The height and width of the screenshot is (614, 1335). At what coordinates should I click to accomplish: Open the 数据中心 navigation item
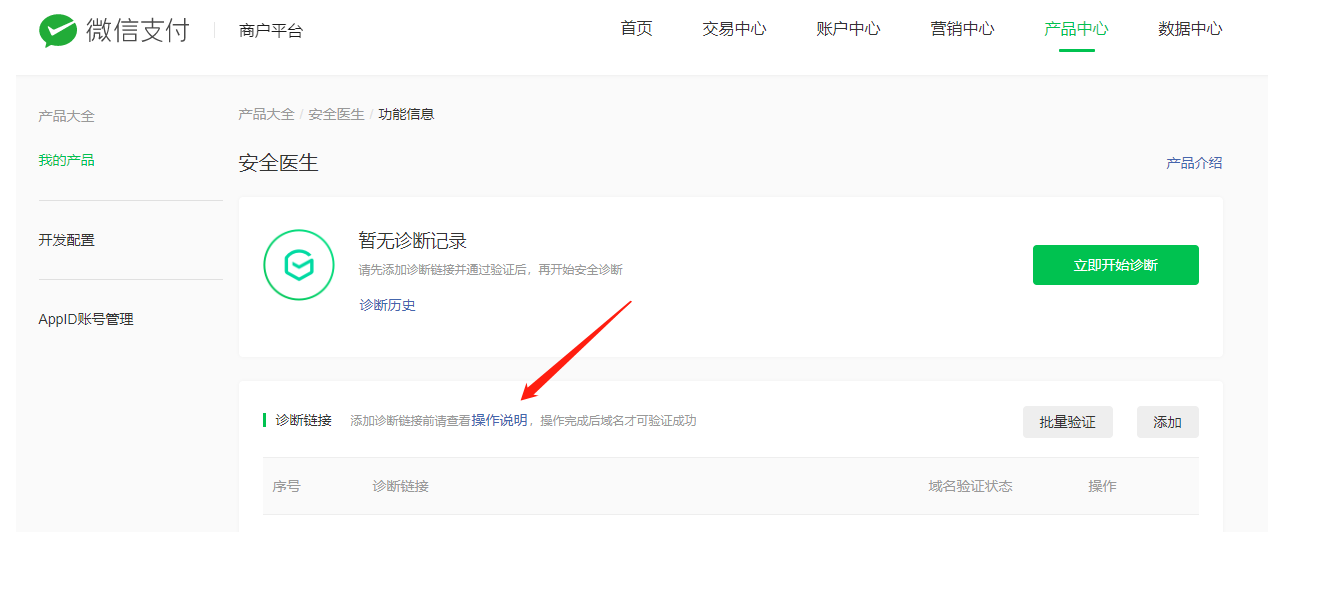point(1190,29)
